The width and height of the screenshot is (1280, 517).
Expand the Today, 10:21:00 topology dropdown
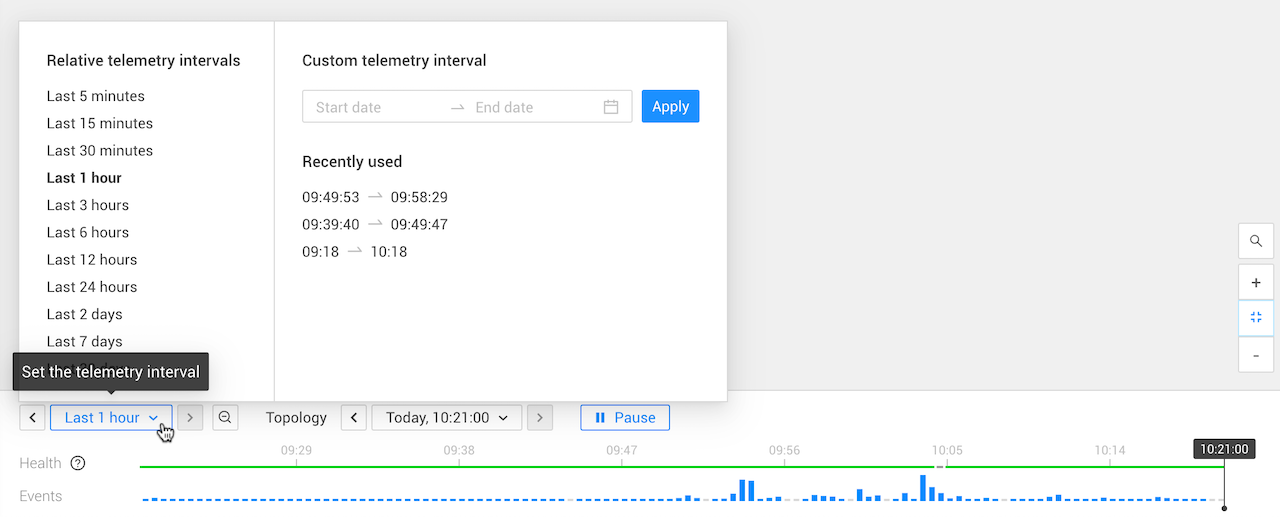coord(447,418)
